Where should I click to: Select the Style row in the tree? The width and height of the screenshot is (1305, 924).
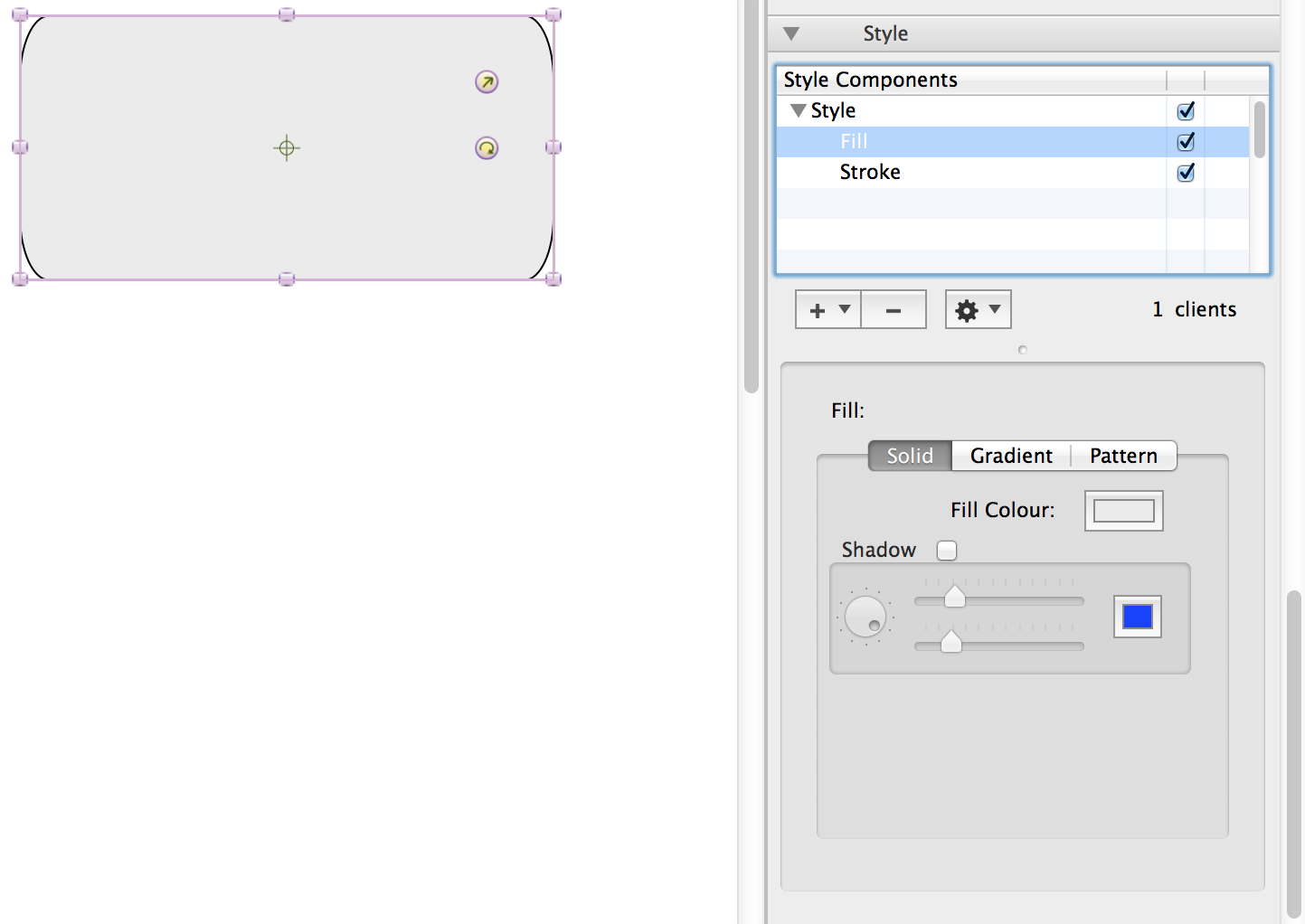coord(1013,111)
